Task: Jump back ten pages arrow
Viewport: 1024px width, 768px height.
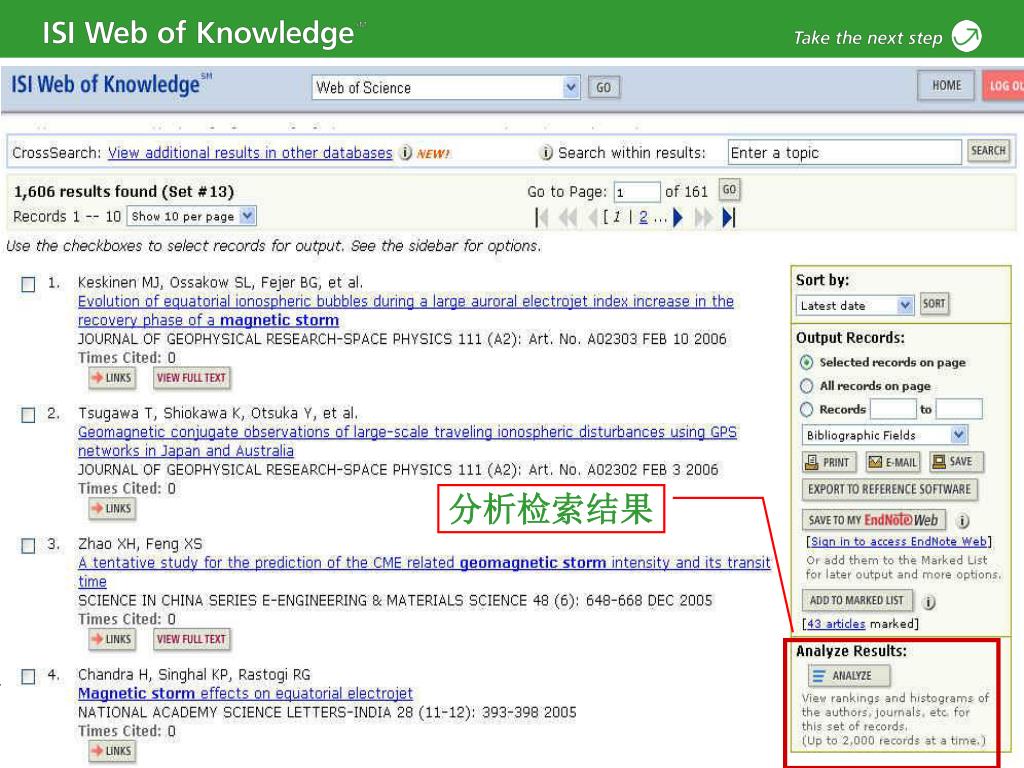Action: coord(568,217)
